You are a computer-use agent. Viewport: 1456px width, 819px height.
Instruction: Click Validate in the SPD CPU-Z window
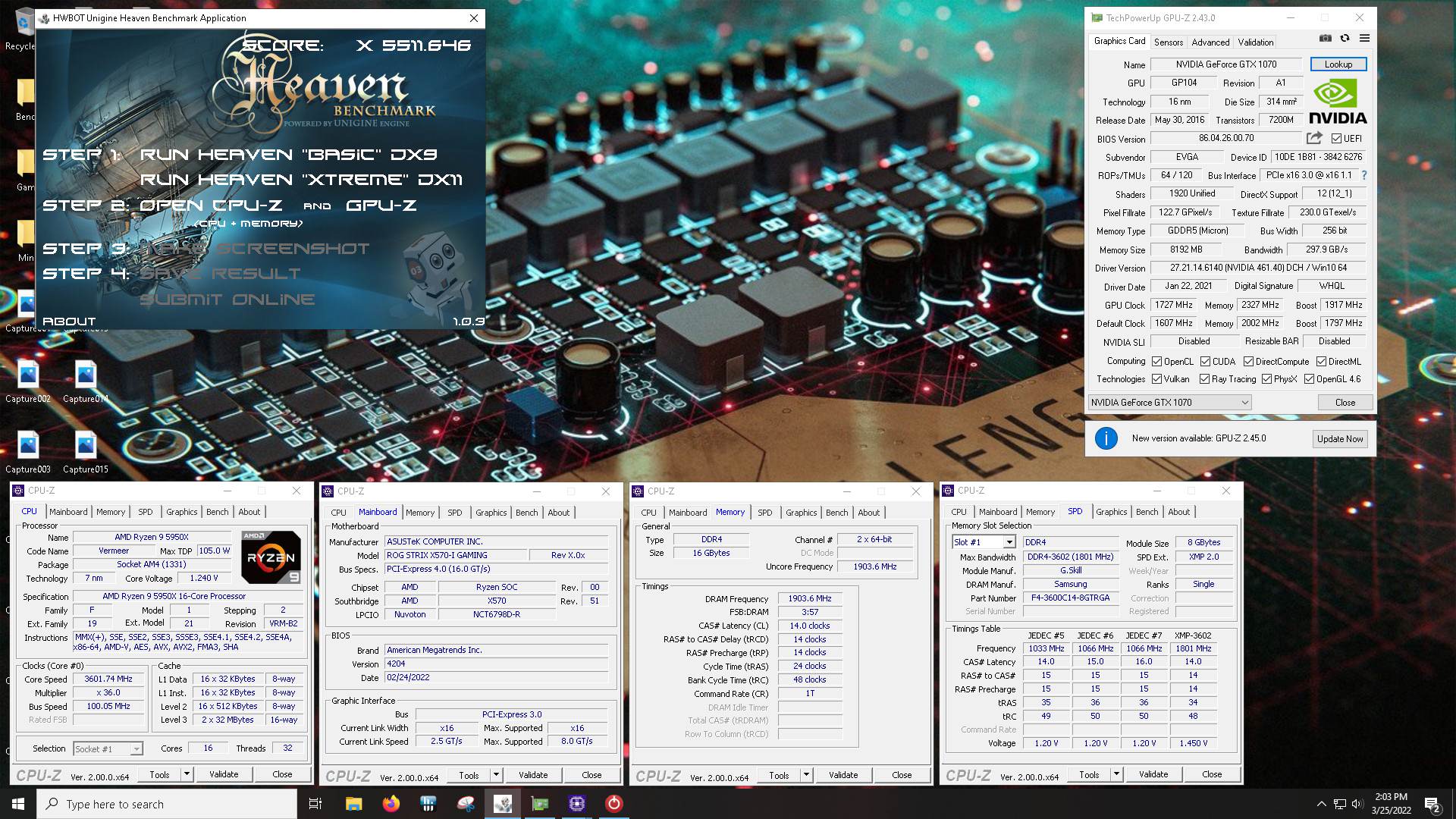[x=1153, y=774]
